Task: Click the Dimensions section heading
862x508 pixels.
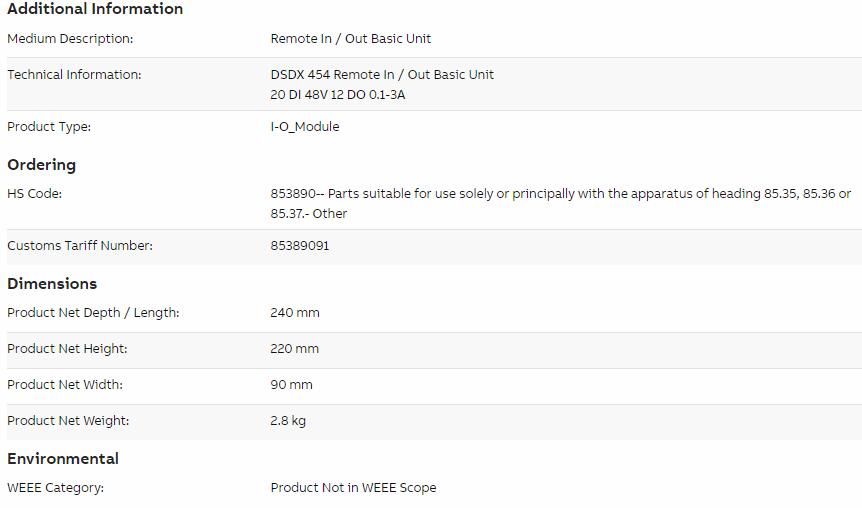Action: pos(52,283)
